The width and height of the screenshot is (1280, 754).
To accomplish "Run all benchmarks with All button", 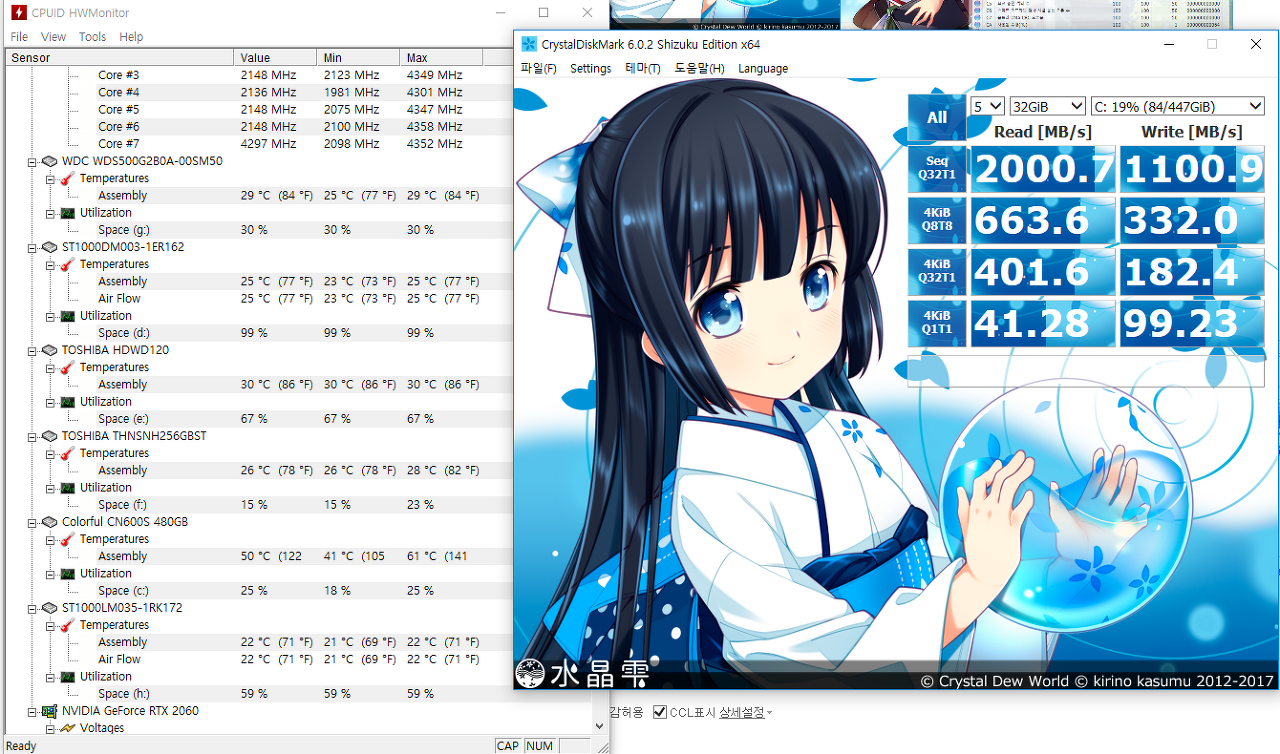I will coord(937,117).
